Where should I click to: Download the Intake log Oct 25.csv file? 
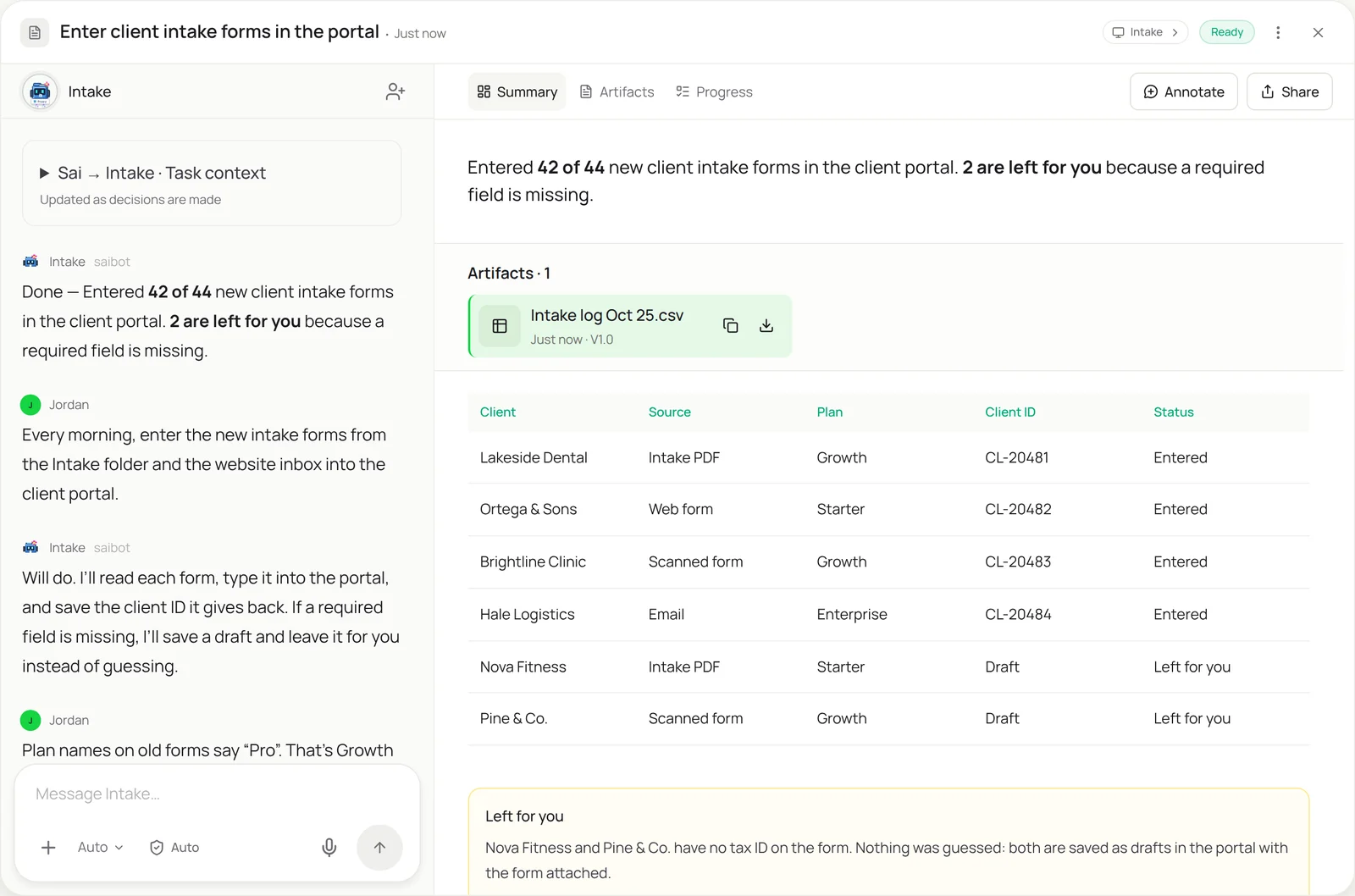766,326
